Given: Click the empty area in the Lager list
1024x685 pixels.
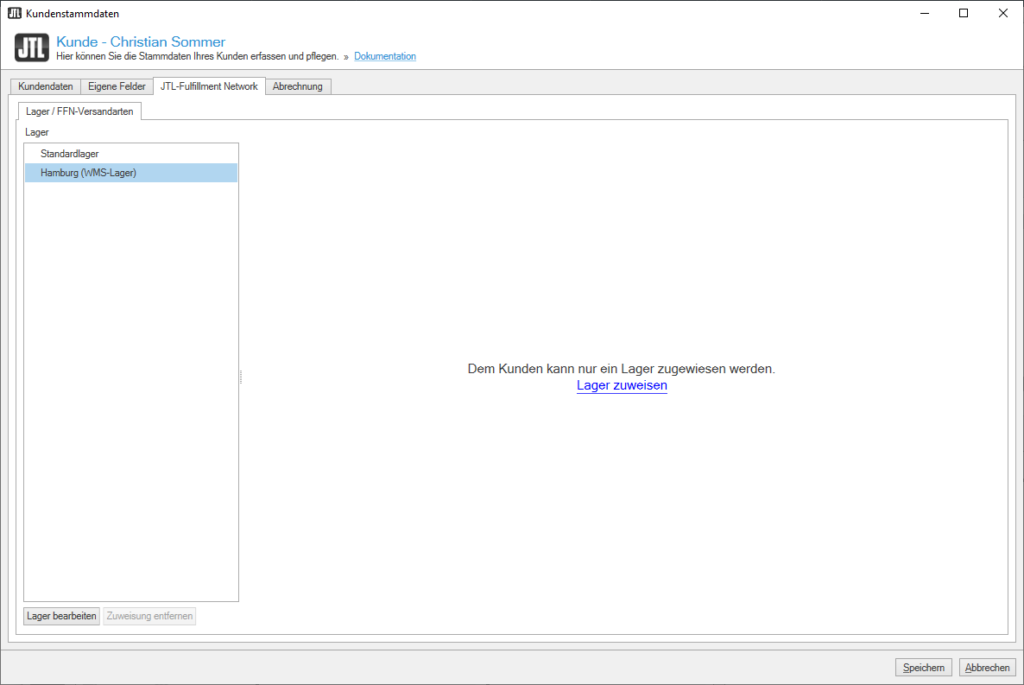Looking at the screenshot, I should pos(130,400).
